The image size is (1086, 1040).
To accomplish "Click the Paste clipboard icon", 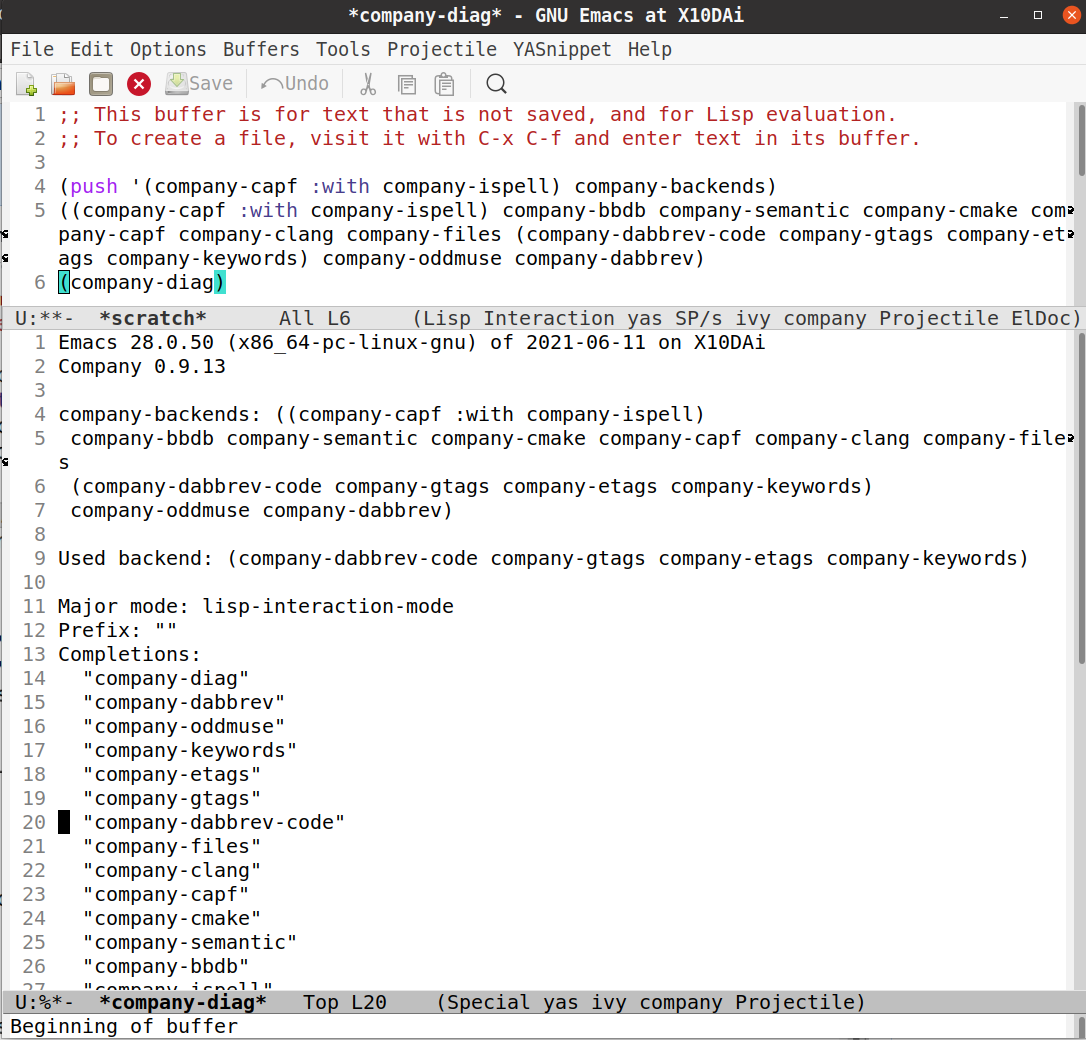I will click(x=444, y=84).
